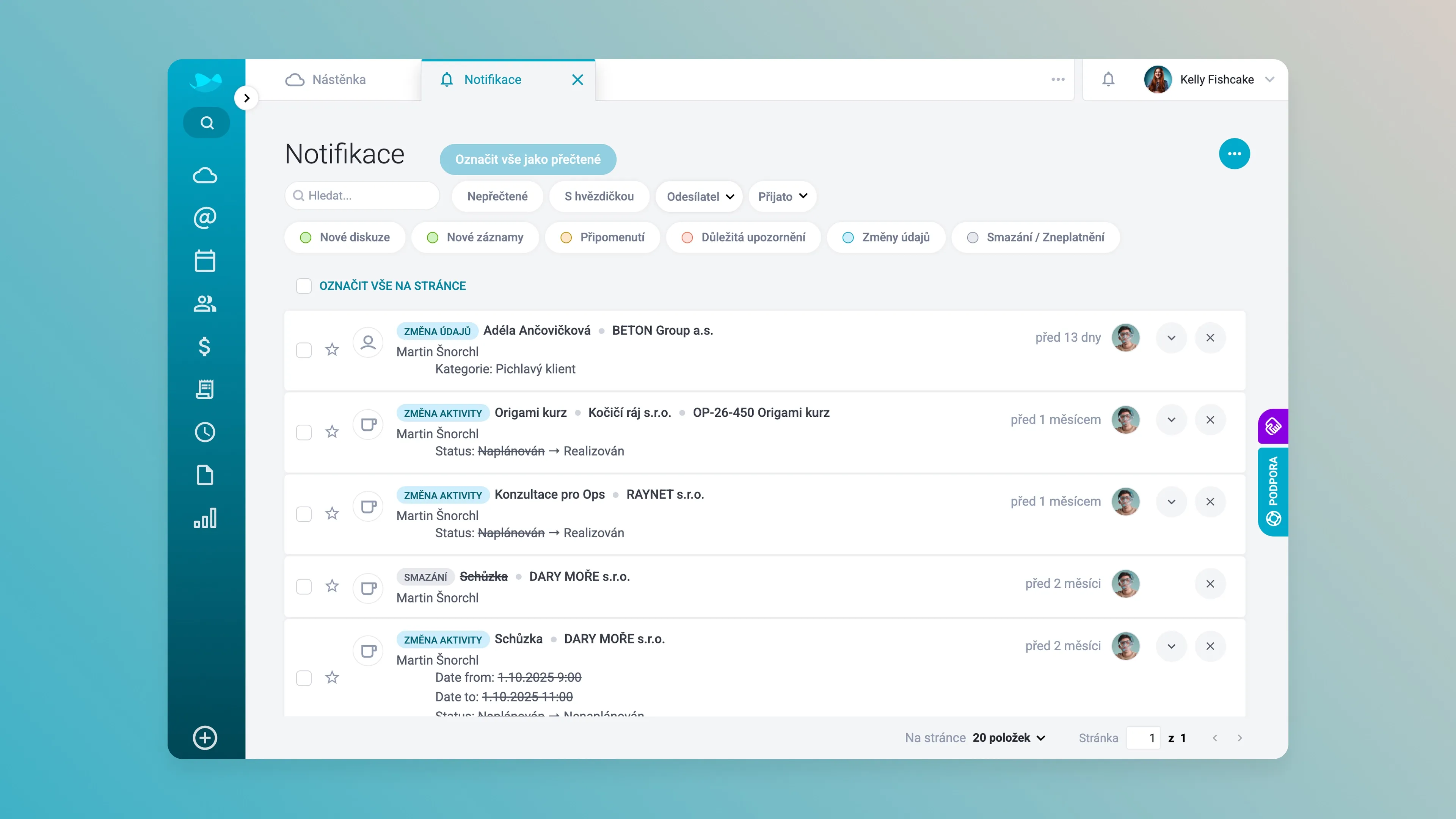Tick checkbox for ZMĚNA AKTIVITY Schůzka notification
Viewport: 1456px width, 819px height.
(x=304, y=678)
